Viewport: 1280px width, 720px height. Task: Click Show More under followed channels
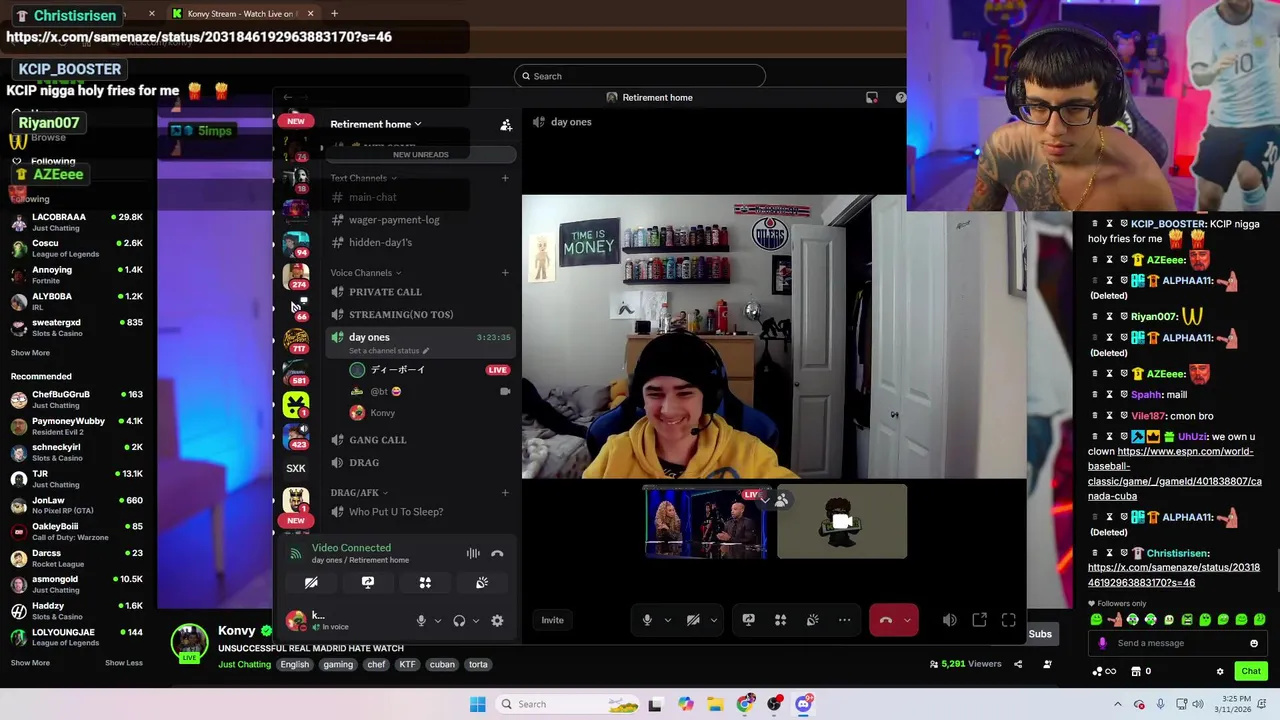(30, 353)
